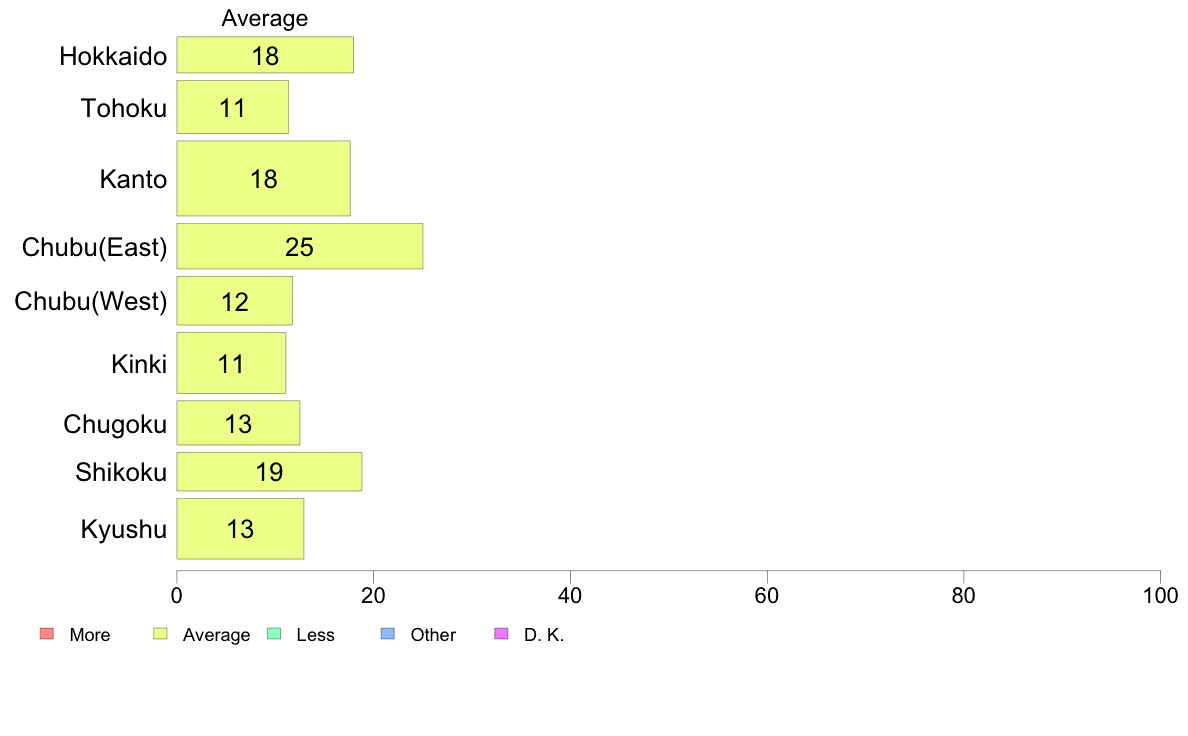
Task: Click the red More legend swatch
Action: click(x=45, y=634)
